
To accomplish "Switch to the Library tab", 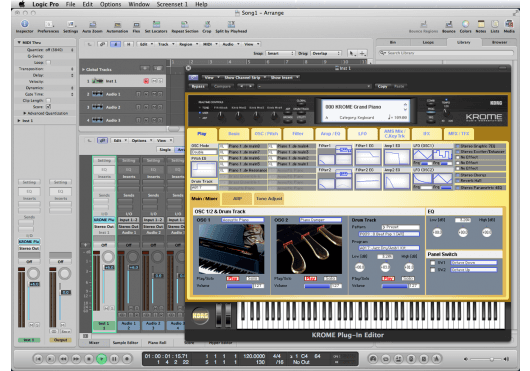I will [x=463, y=42].
